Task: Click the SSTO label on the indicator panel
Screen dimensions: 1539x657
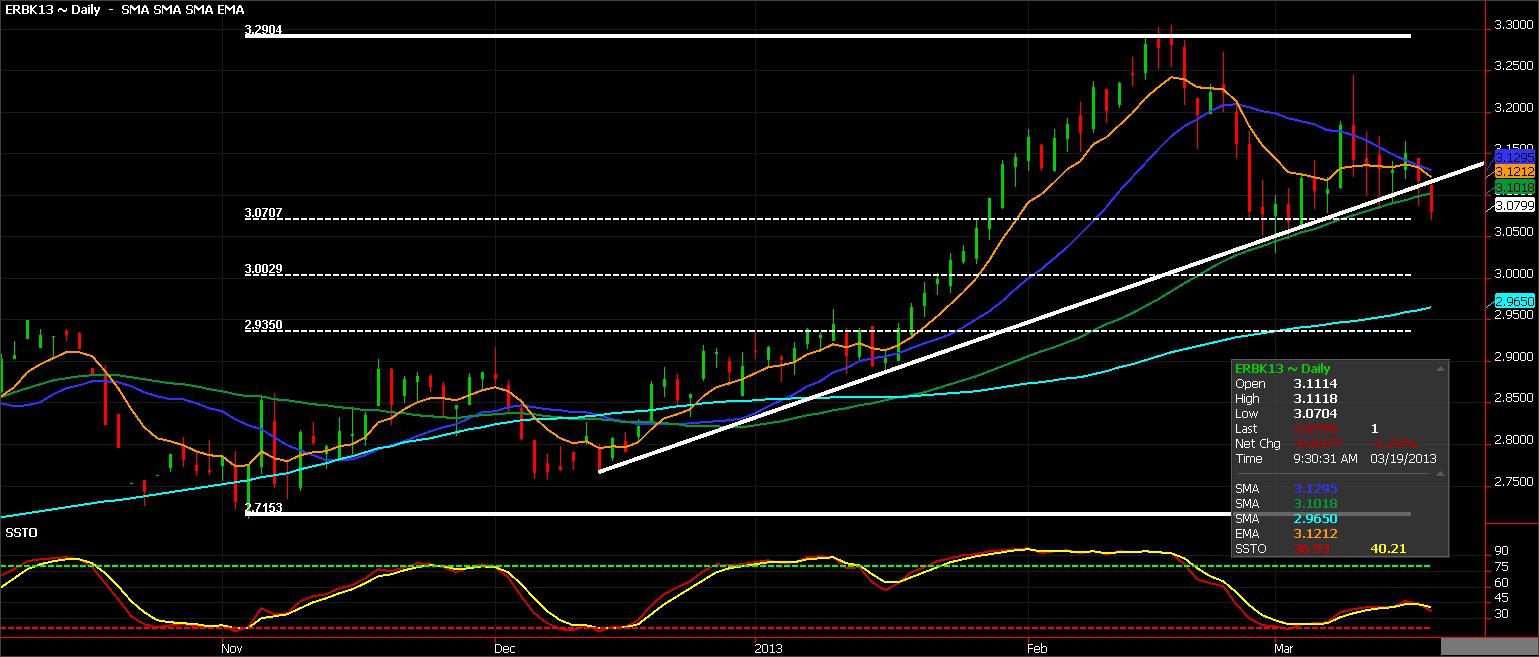Action: [x=22, y=532]
